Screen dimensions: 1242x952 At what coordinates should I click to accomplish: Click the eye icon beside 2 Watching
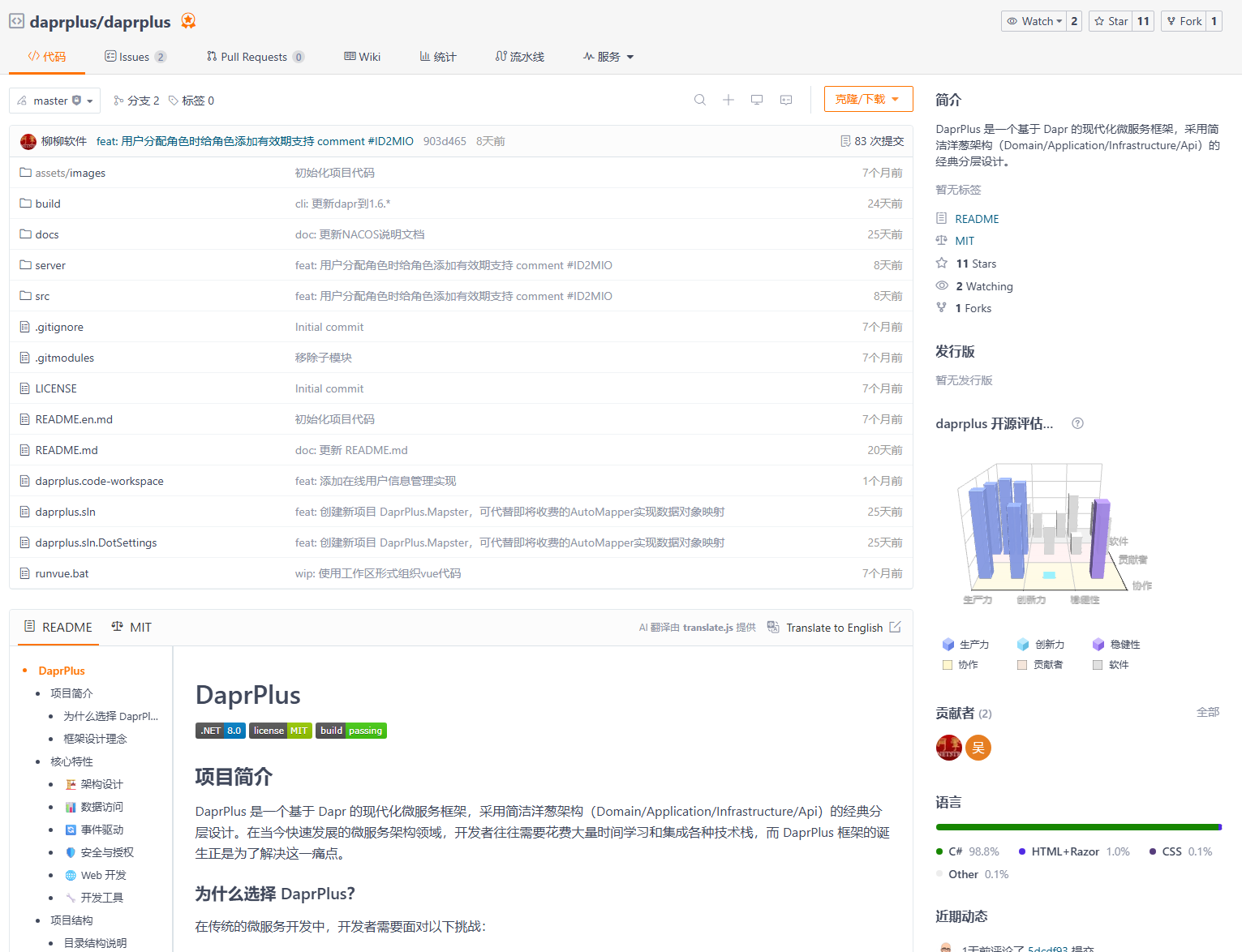click(x=942, y=285)
